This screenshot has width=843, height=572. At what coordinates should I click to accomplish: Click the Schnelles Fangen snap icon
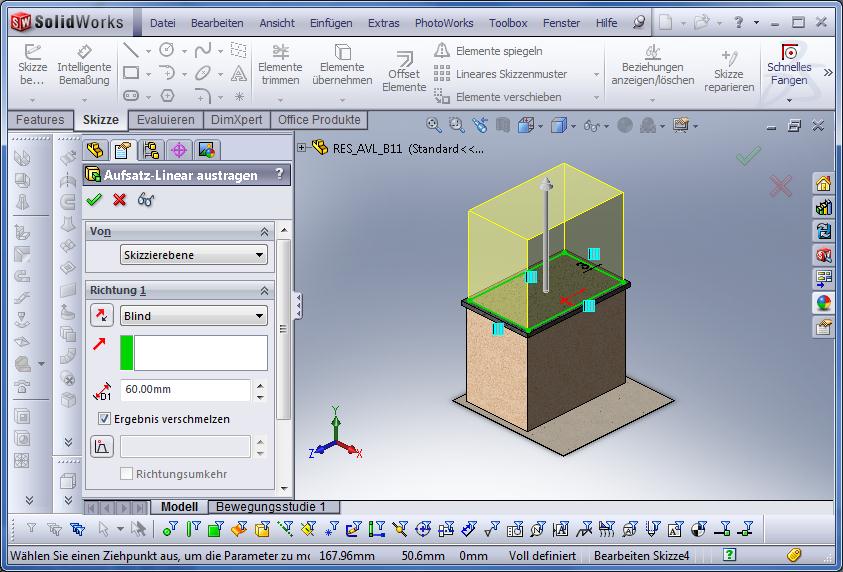pos(789,65)
